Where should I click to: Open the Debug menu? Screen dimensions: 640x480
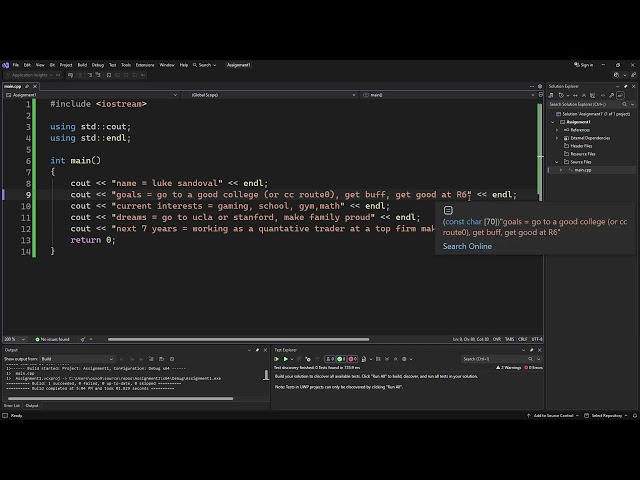(x=98, y=65)
